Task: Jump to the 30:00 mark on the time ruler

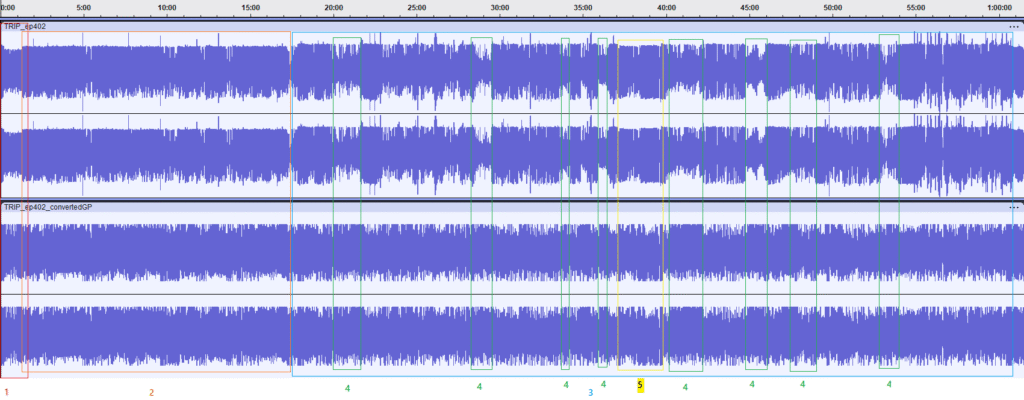Action: 500,8
